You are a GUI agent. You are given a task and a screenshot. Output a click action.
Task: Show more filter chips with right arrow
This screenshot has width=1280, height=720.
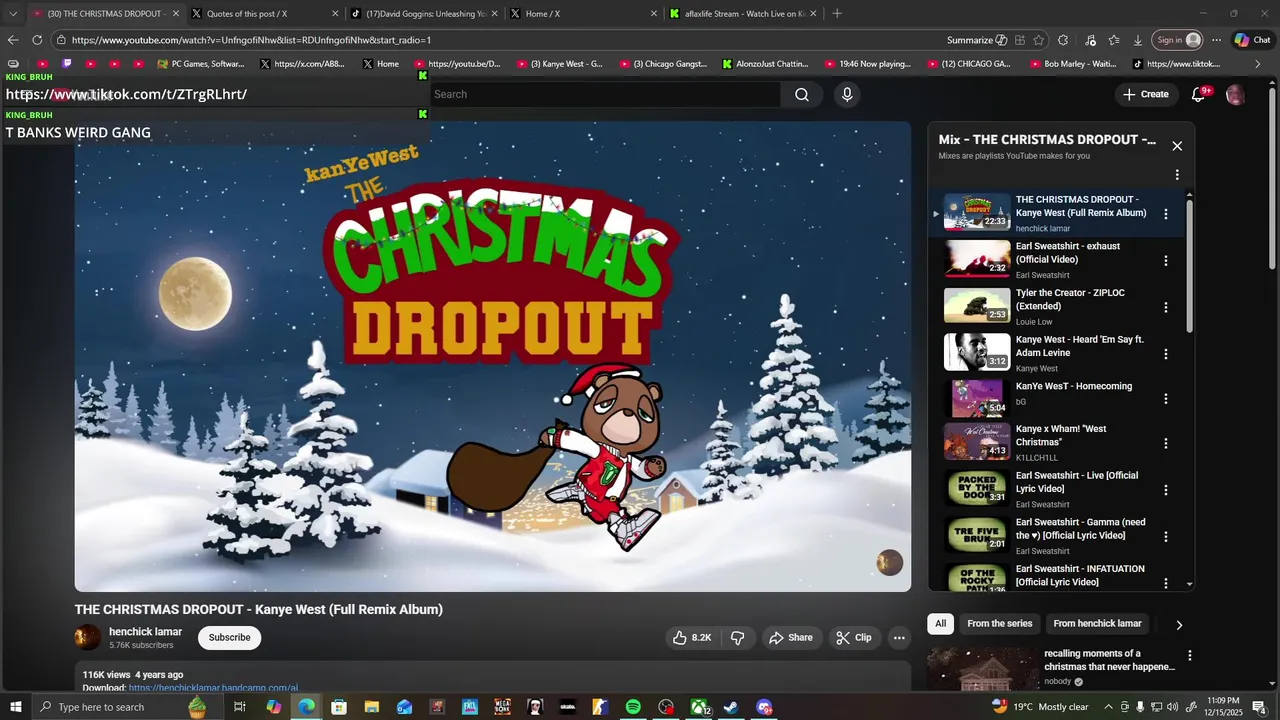1179,625
